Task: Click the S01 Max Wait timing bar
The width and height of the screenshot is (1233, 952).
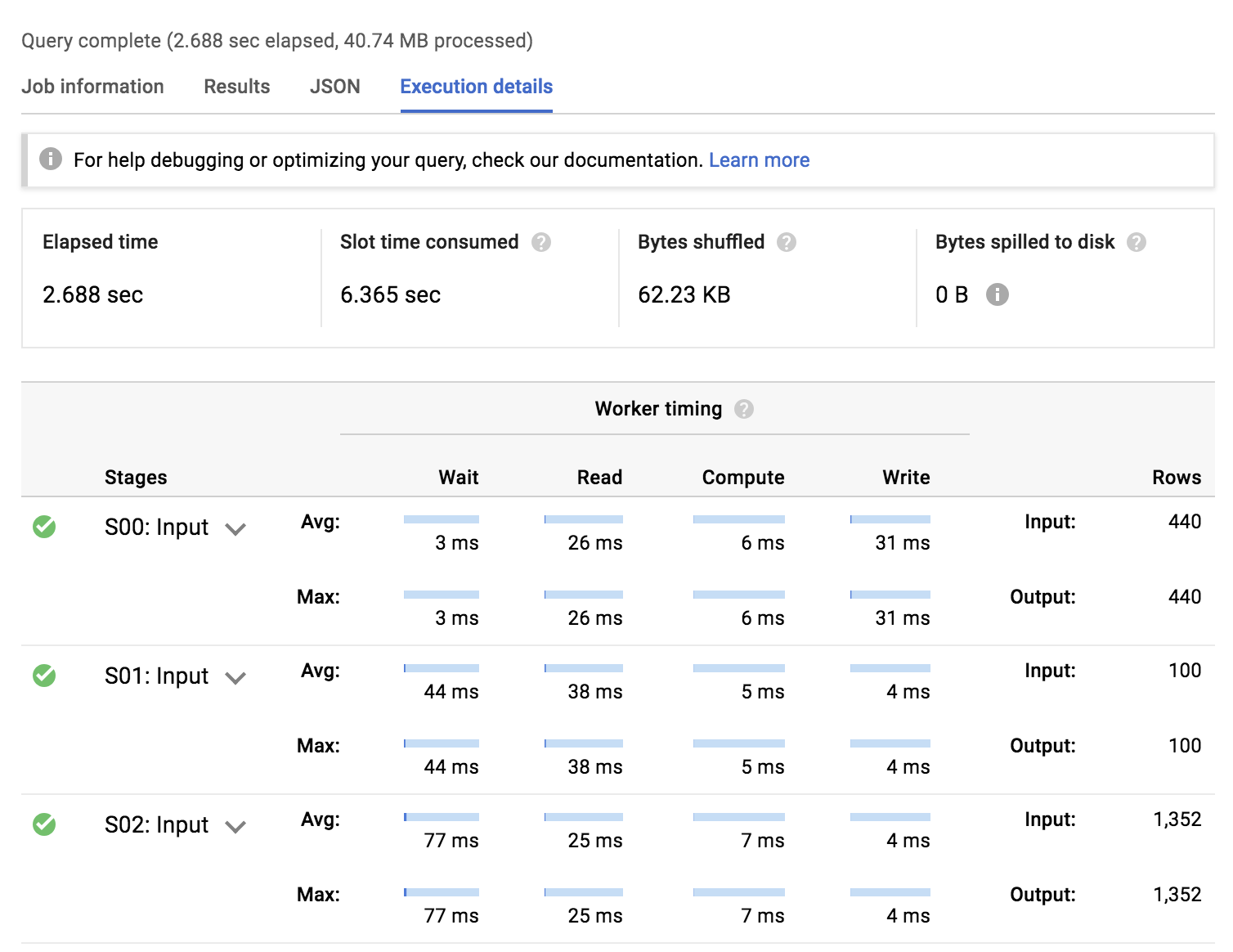Action: coord(442,743)
